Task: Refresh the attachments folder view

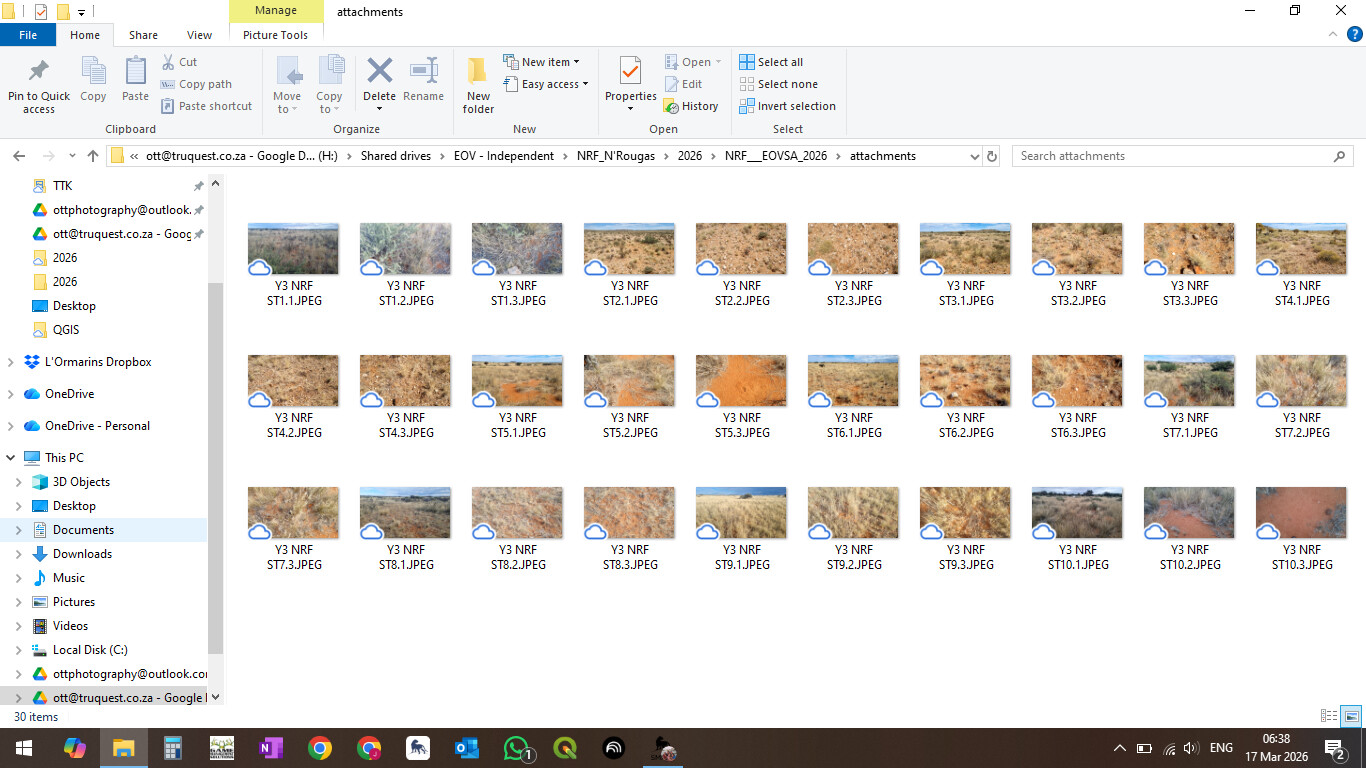Action: coord(992,156)
